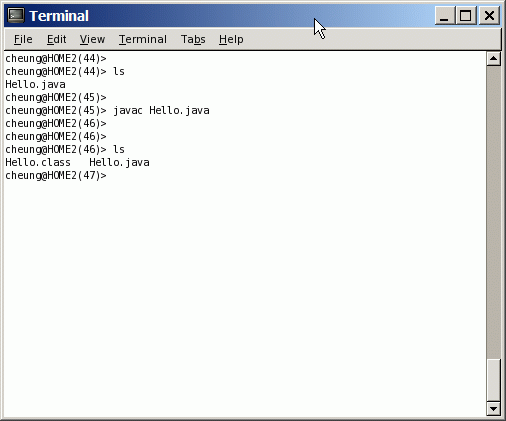Click the scrollbar up arrow
Viewport: 506px width, 421px height.
493,59
